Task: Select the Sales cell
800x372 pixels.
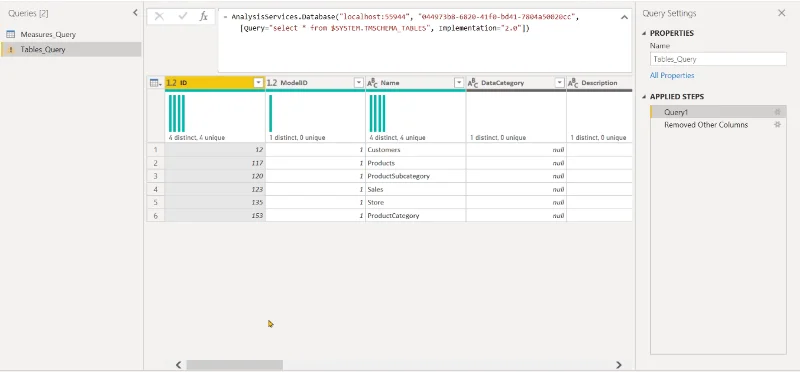Action: click(415, 189)
